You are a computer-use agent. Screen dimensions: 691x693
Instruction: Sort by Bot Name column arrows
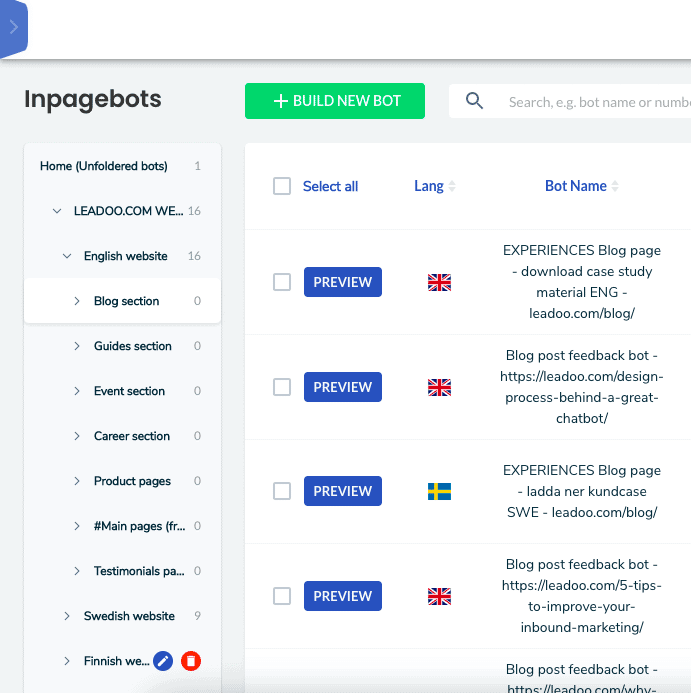click(615, 186)
